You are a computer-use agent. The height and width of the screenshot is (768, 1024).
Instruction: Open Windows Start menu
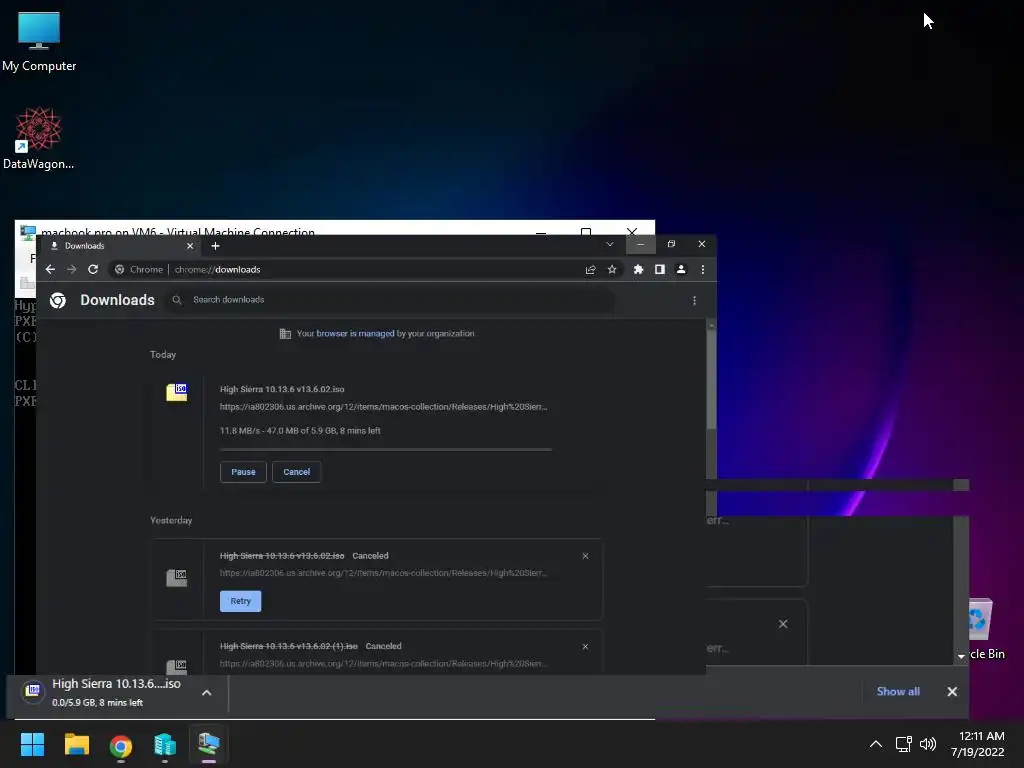pos(32,744)
